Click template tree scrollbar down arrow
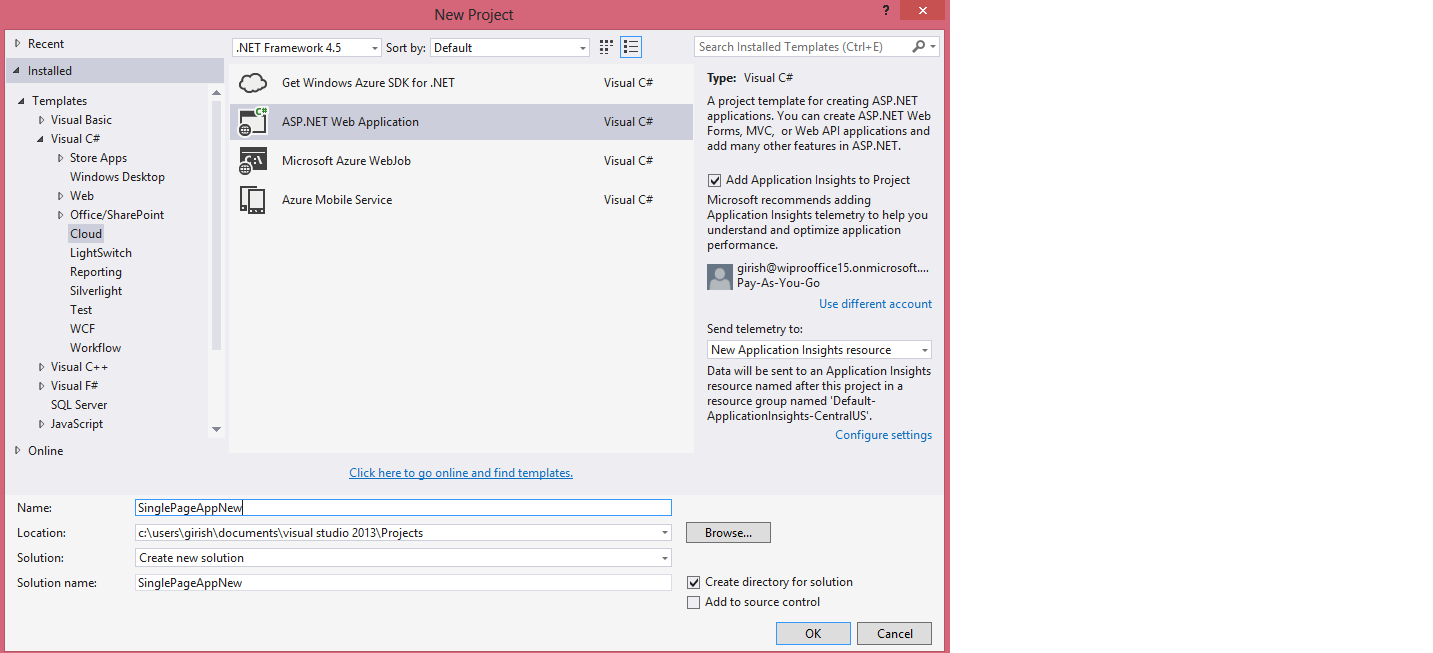This screenshot has width=1433, height=653. [216, 430]
